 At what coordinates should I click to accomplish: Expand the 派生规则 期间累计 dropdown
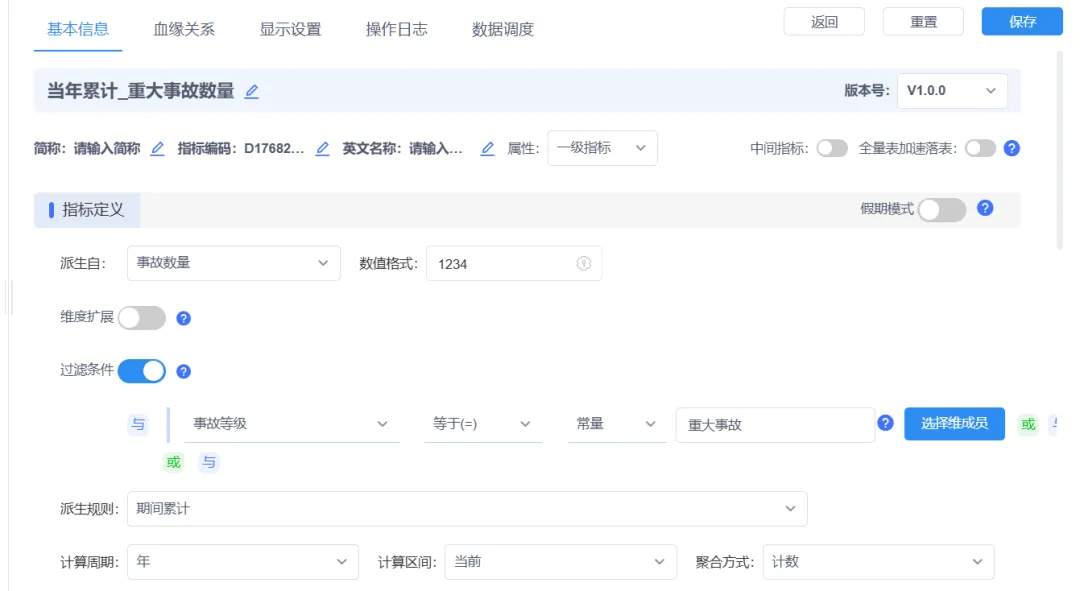pos(467,509)
